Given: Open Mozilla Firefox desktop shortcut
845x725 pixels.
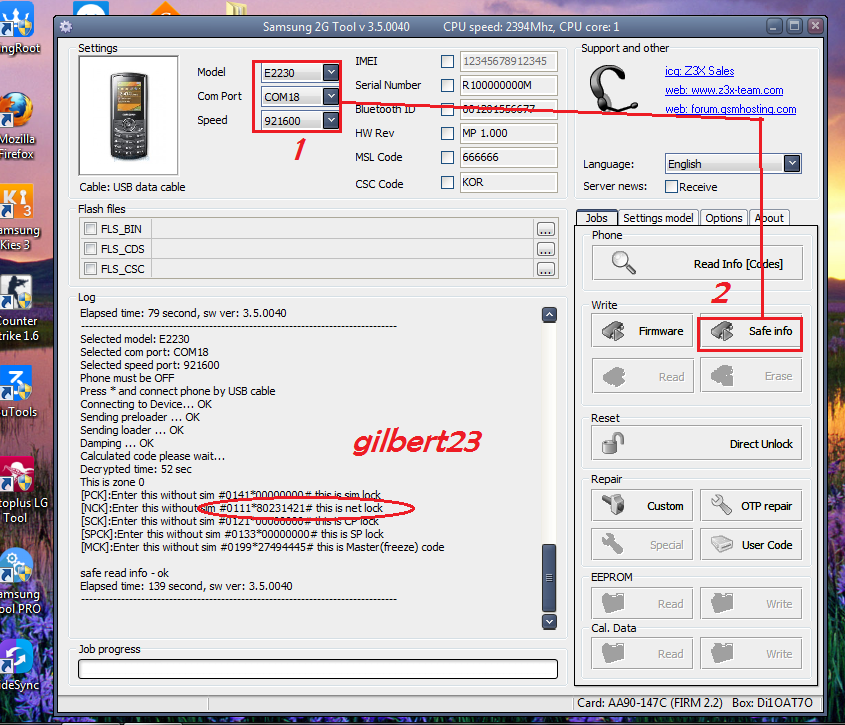Looking at the screenshot, I should (16, 127).
